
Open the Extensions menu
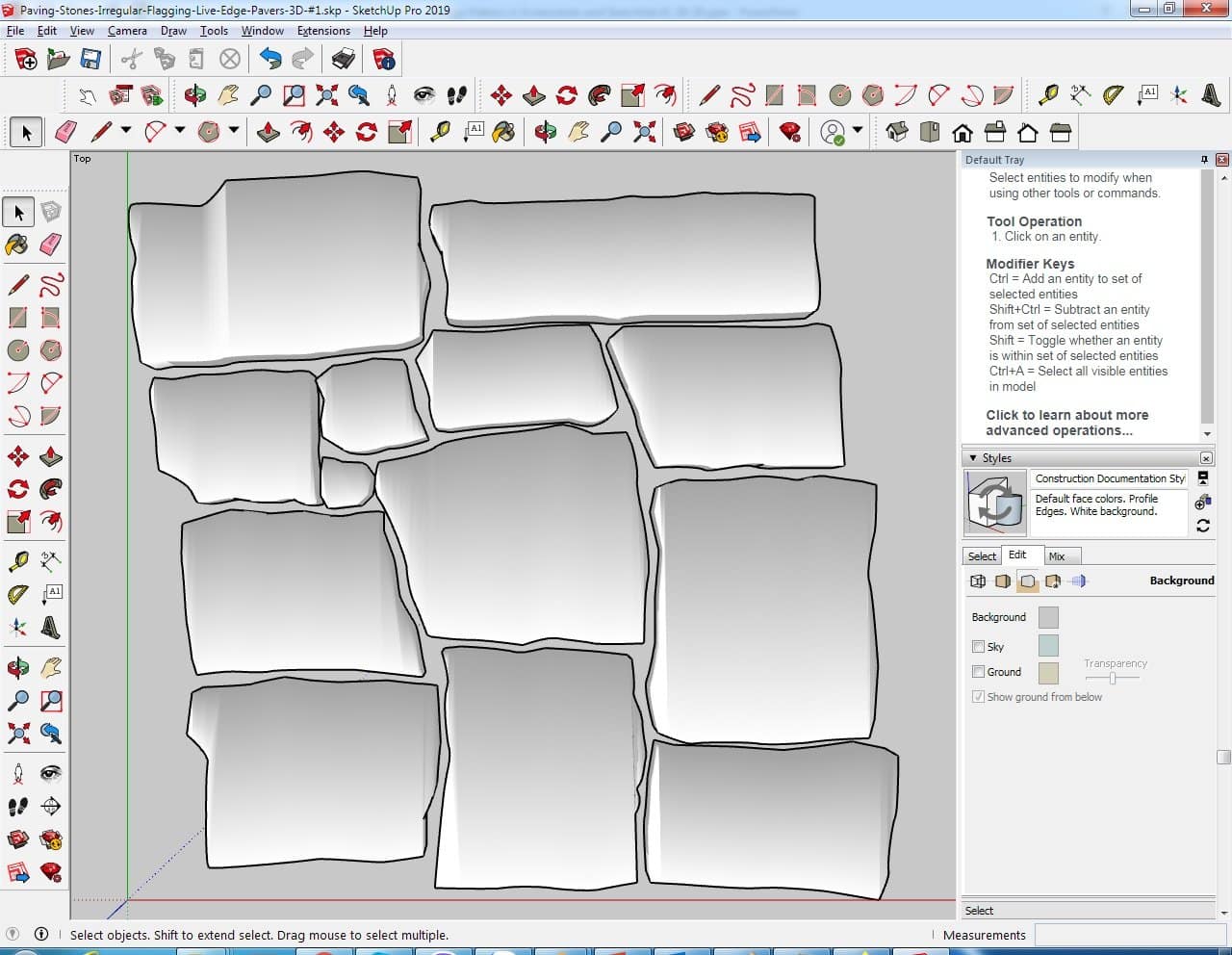coord(322,31)
